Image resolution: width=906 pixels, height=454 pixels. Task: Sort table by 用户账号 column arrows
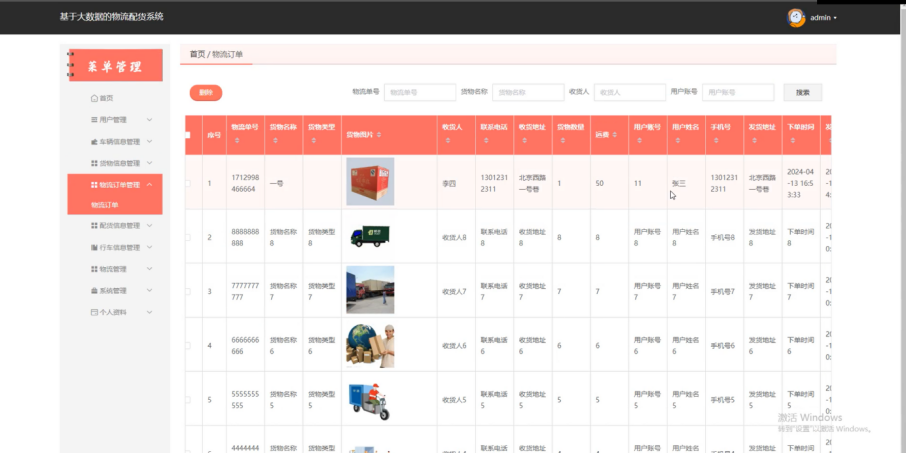(x=639, y=140)
